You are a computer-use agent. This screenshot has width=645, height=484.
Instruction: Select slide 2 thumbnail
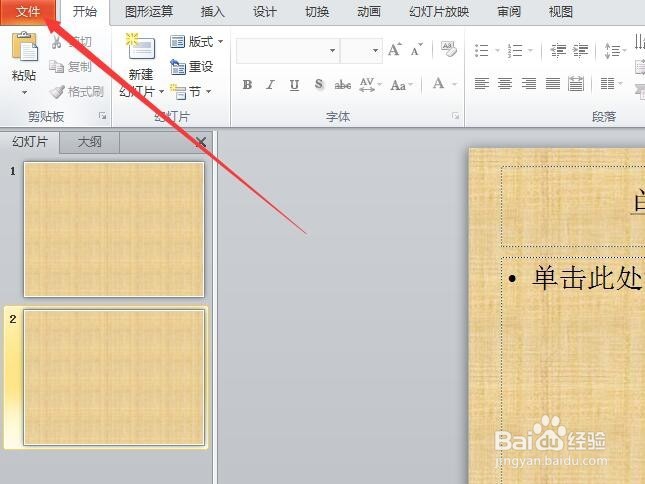pyautogui.click(x=114, y=377)
